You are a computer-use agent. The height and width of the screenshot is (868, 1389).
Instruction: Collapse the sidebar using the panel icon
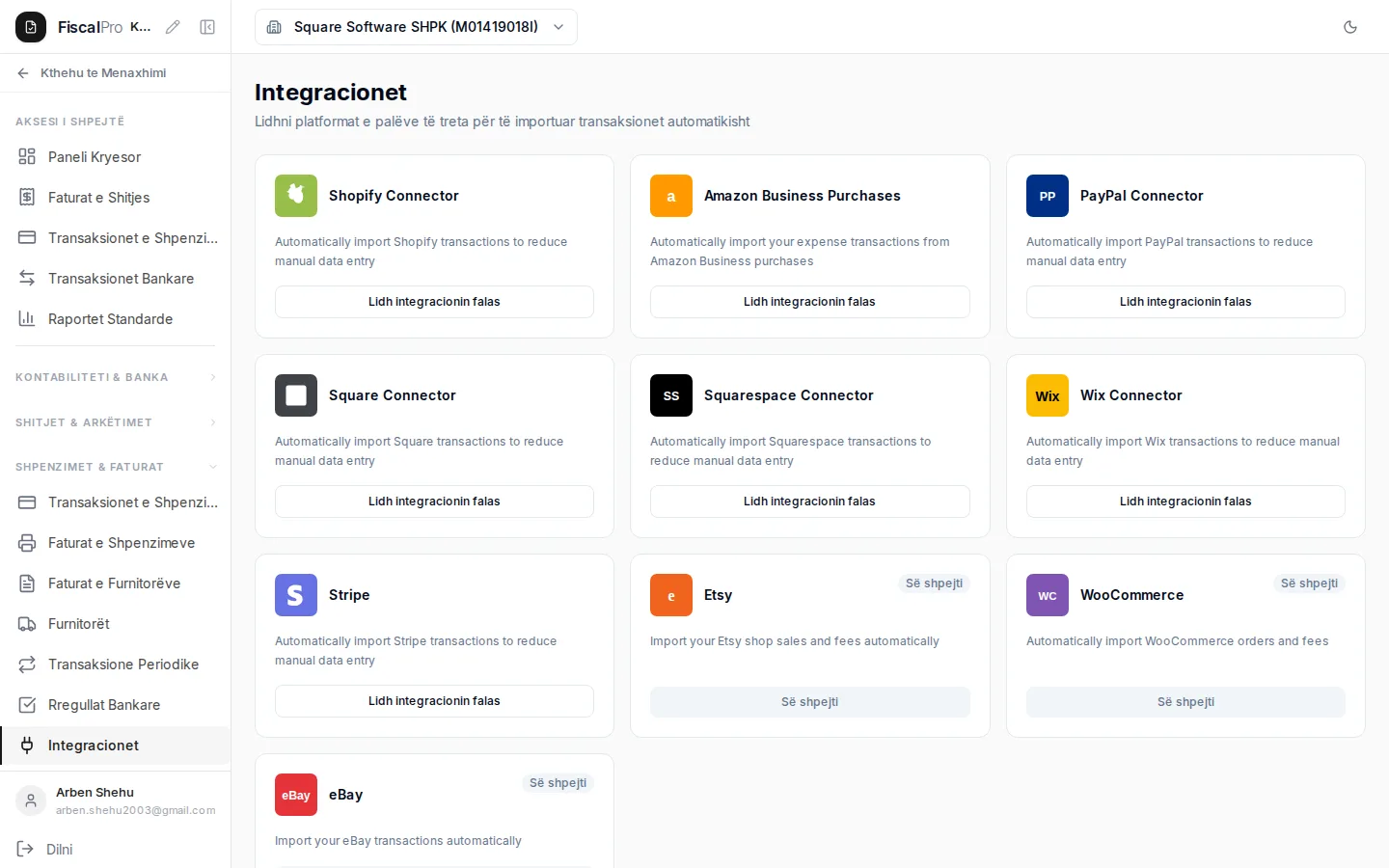click(207, 27)
